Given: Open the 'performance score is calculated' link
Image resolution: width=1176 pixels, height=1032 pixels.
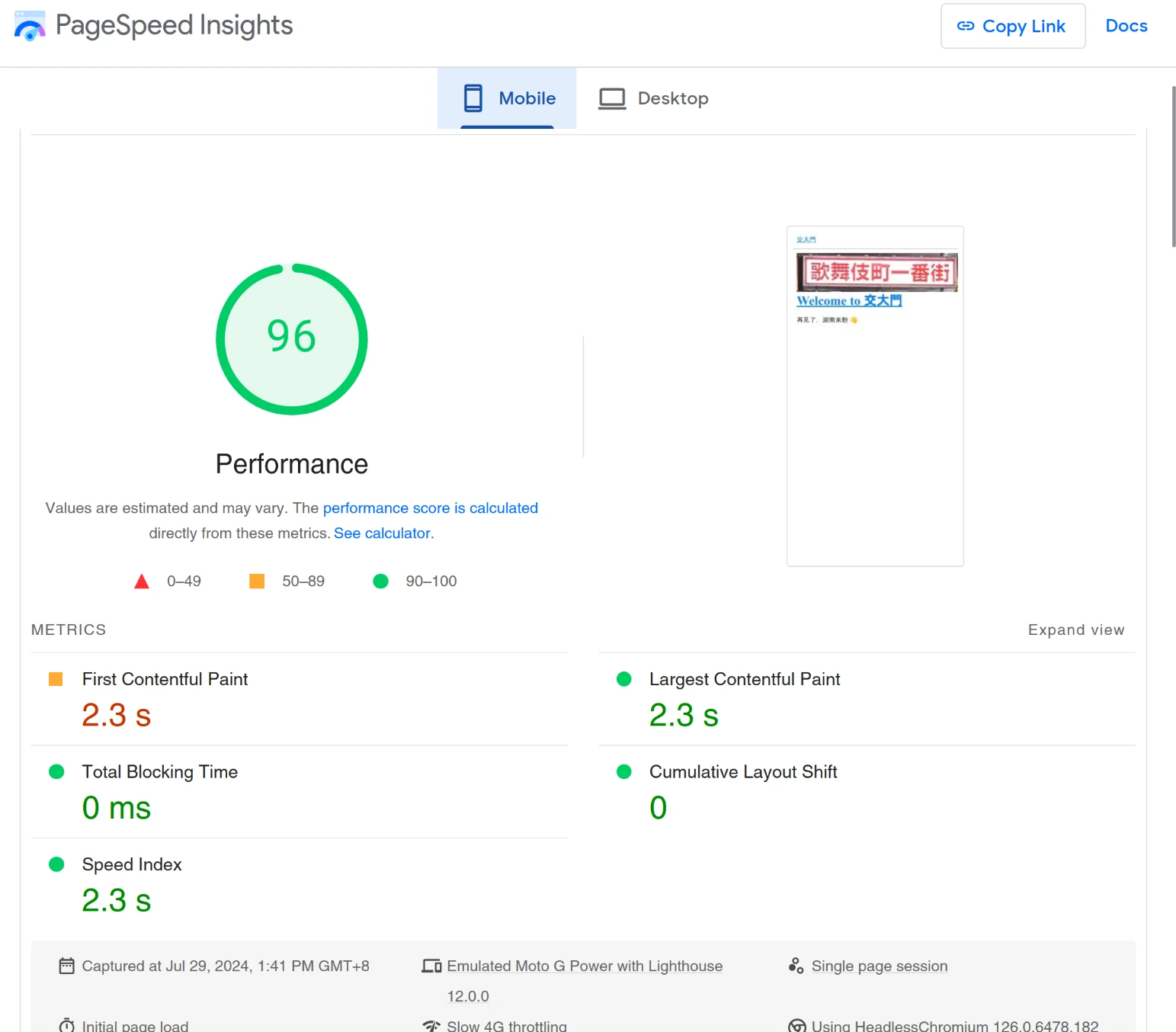Looking at the screenshot, I should tap(430, 508).
